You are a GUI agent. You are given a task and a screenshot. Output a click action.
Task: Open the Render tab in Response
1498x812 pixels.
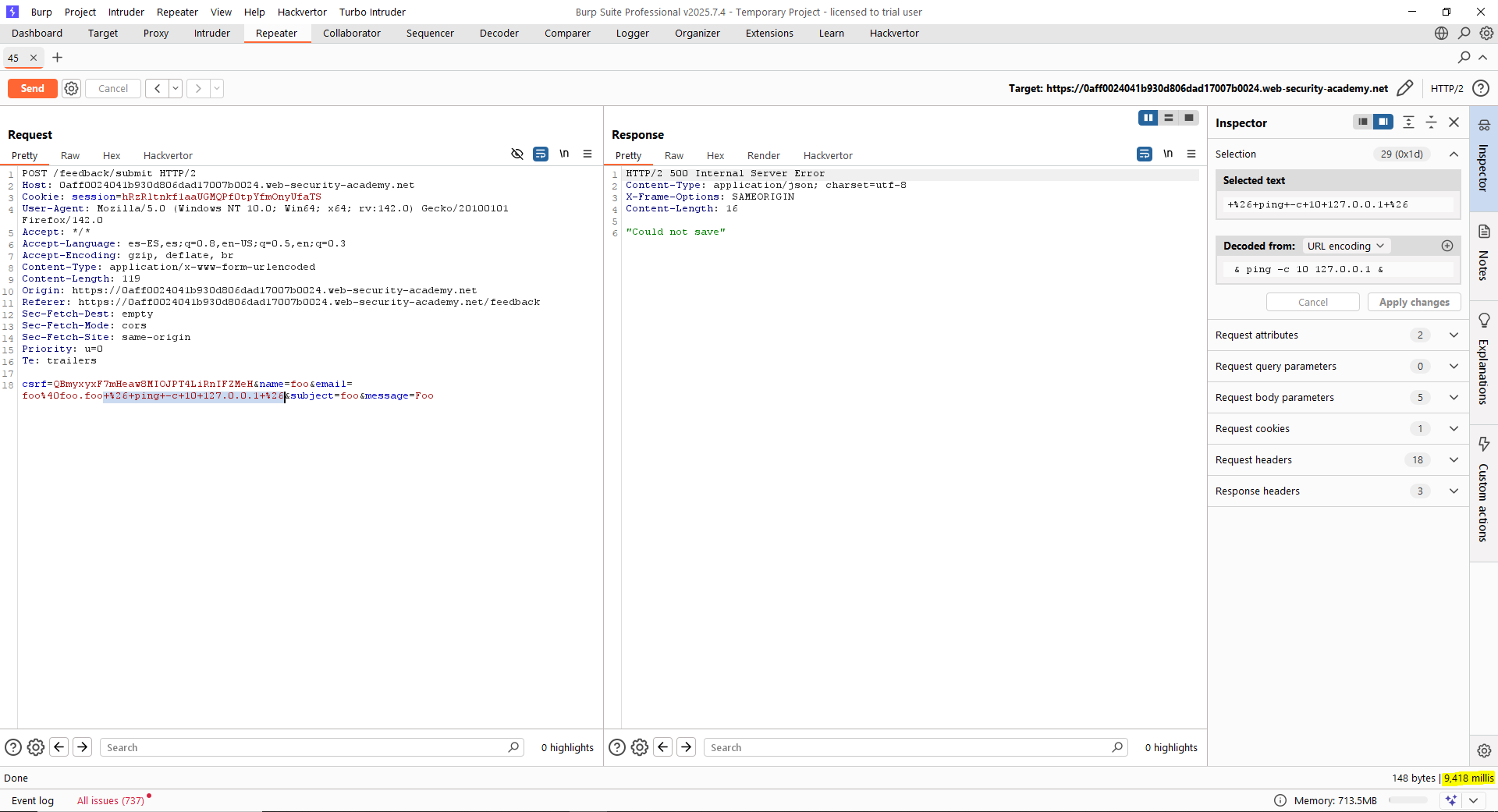[763, 155]
